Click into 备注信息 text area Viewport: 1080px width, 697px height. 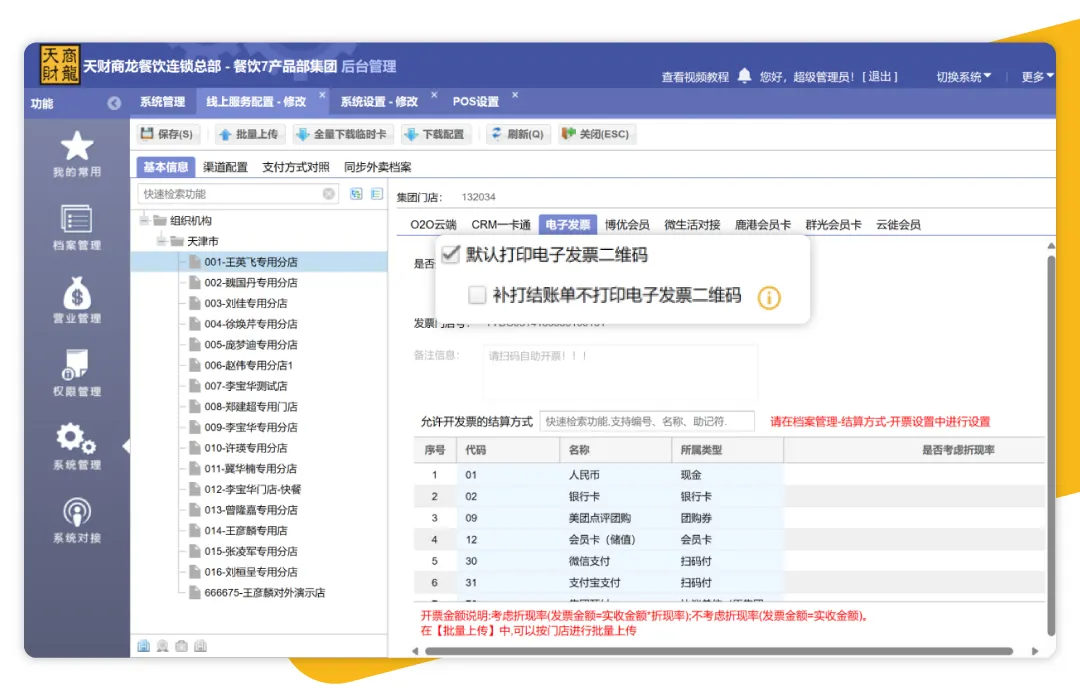[x=621, y=373]
